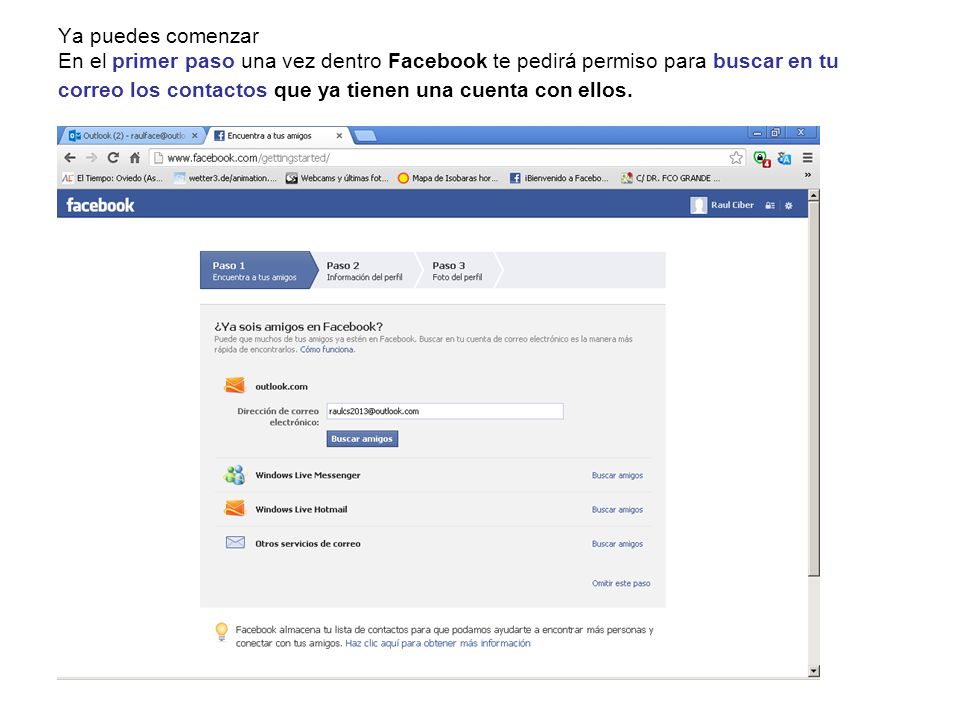Open Webcams y últimas fot bookmark
Screen dimensions: 960x720
click(x=337, y=178)
